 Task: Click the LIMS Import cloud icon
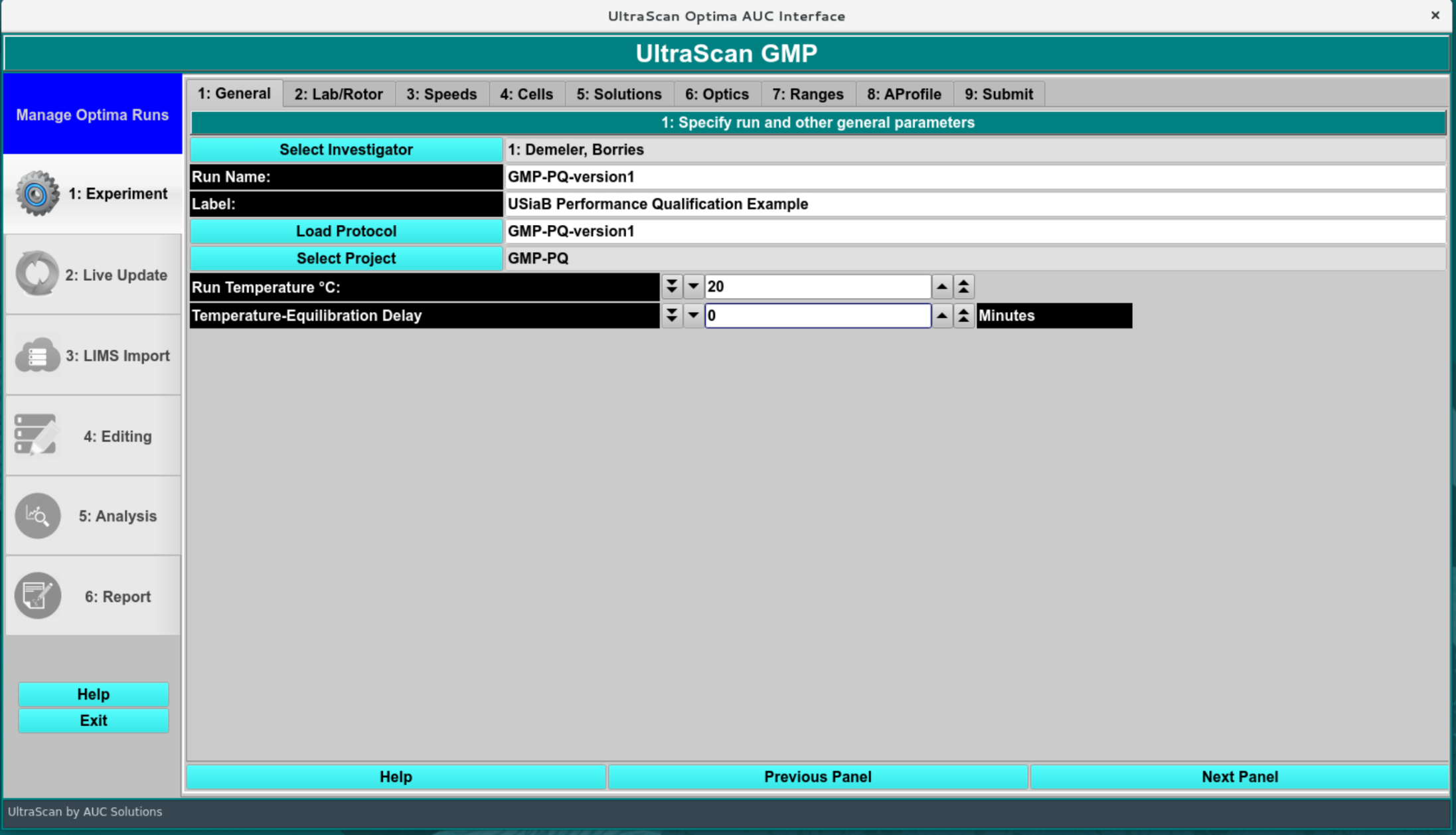click(37, 356)
